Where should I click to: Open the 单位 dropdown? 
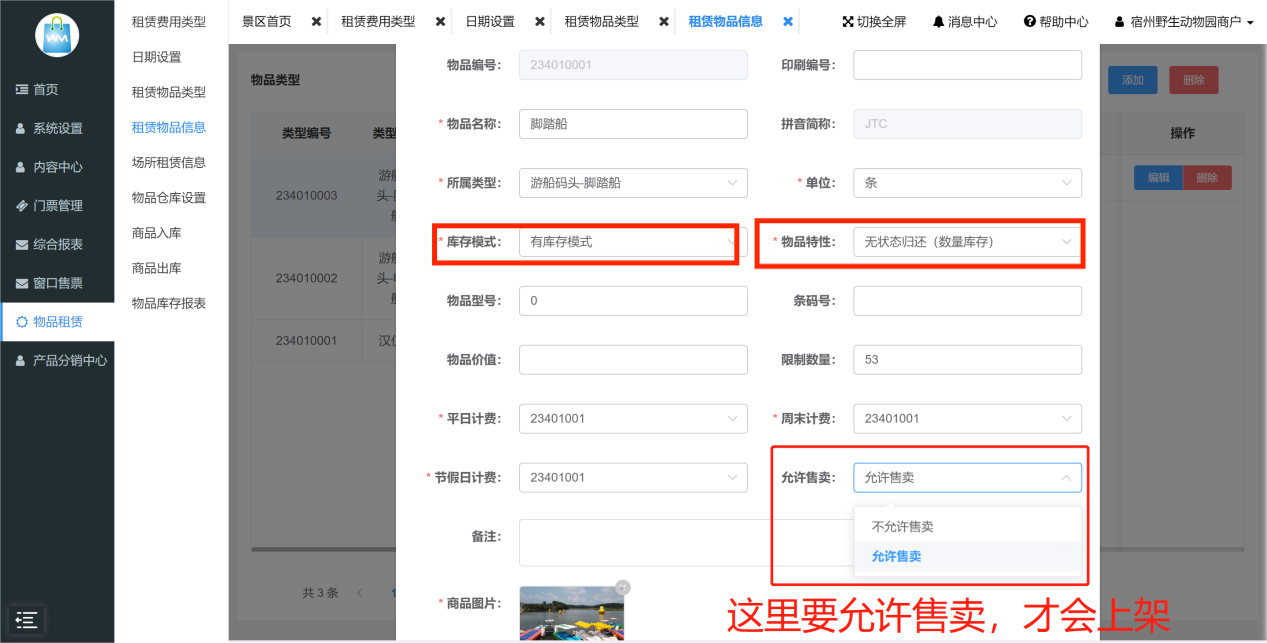click(967, 183)
